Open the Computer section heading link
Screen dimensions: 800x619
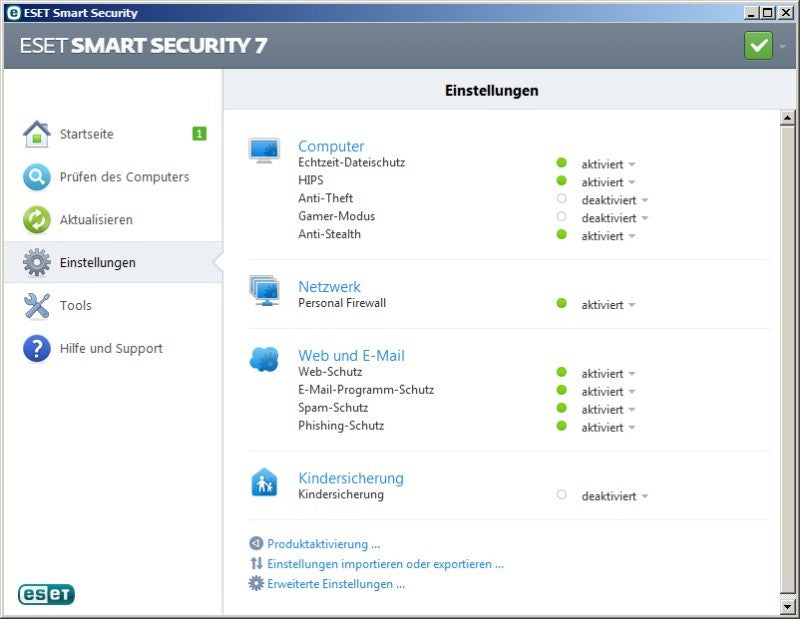(x=331, y=146)
